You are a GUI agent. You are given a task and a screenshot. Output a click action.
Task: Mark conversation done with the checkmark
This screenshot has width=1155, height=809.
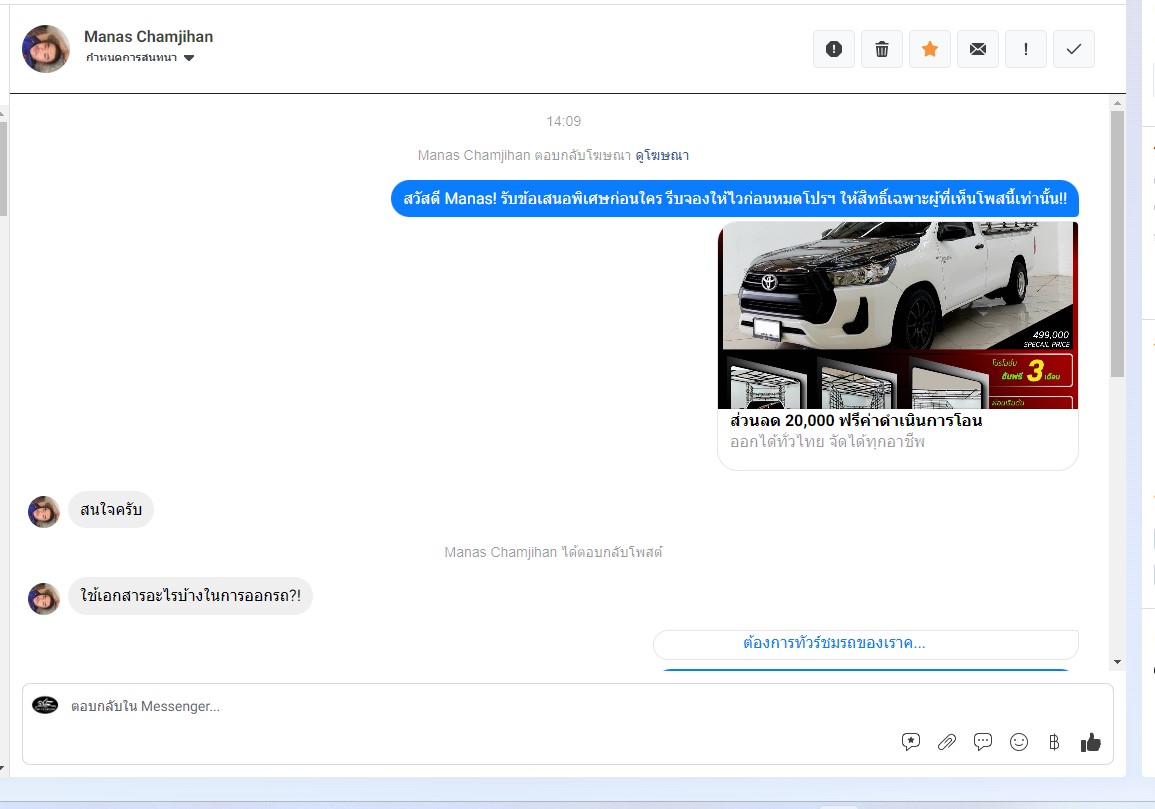point(1074,49)
